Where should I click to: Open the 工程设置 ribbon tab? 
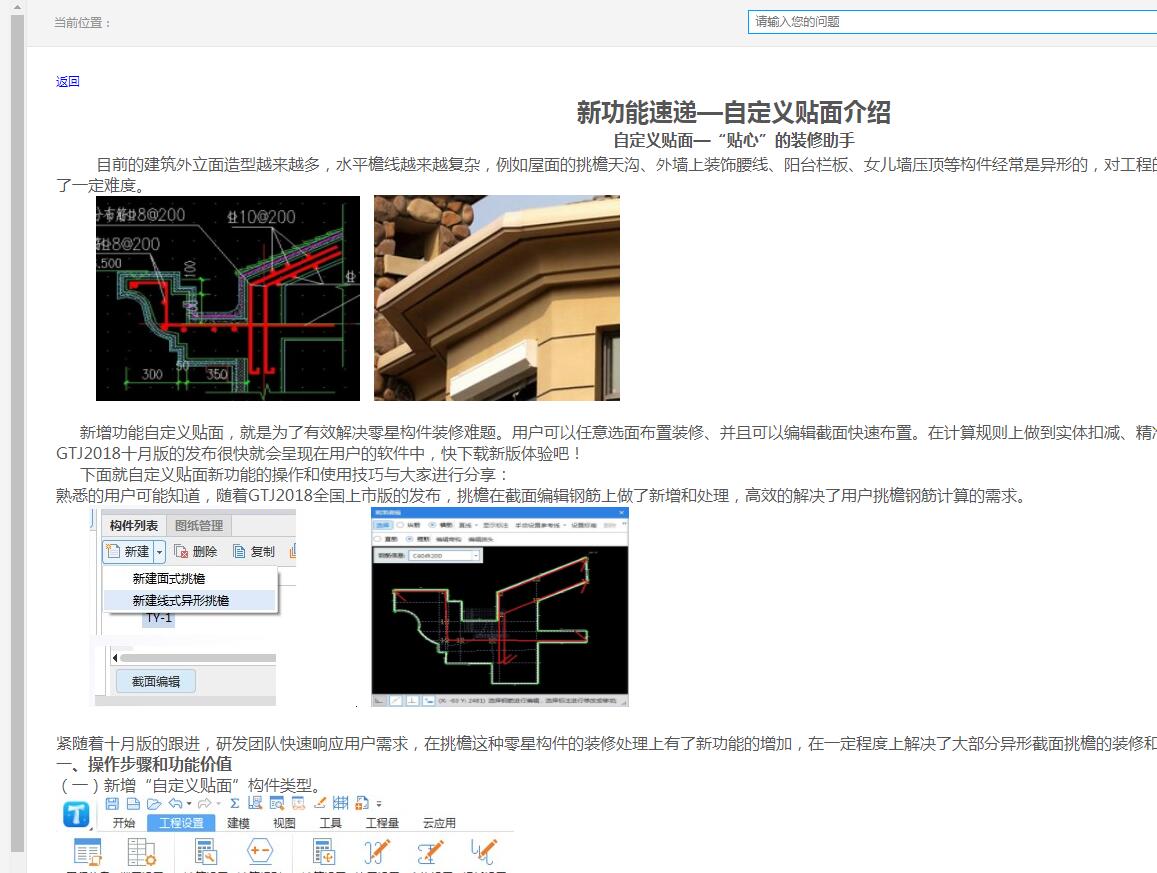[181, 823]
